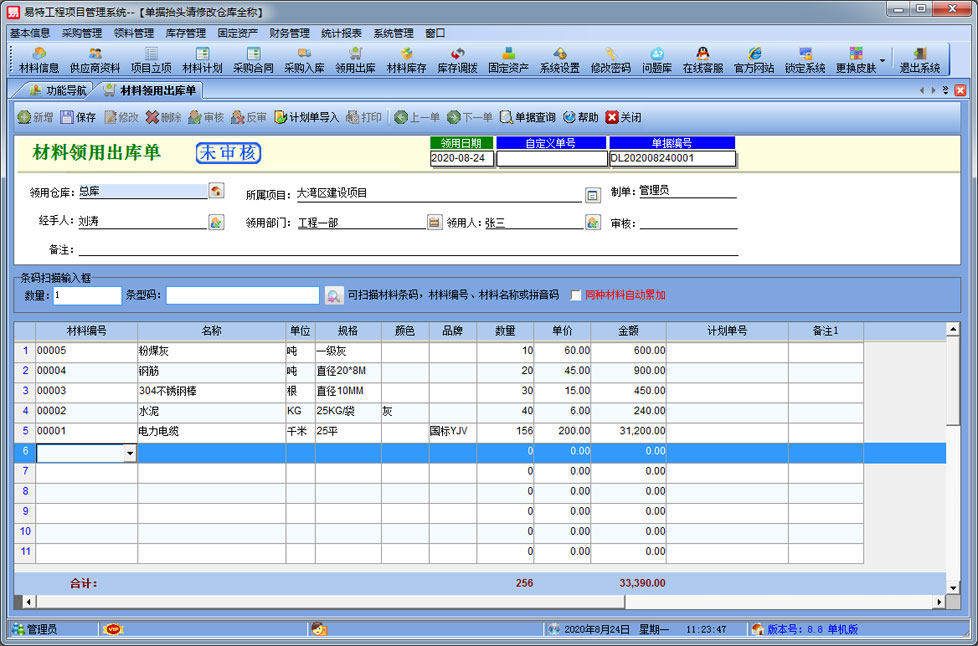
Task: Launch 在线客服 penguin icon
Action: click(x=703, y=60)
